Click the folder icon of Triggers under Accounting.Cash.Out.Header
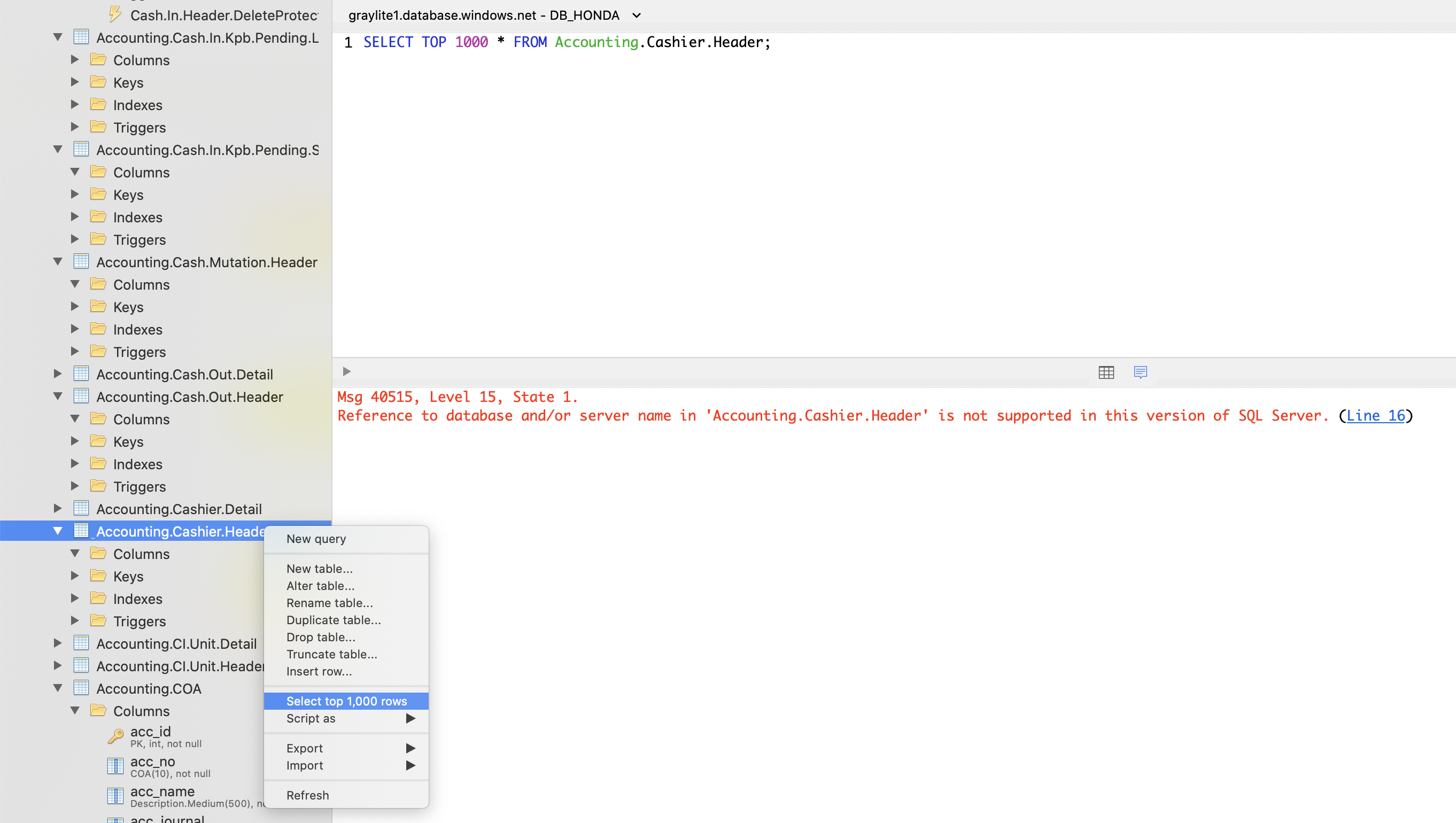This screenshot has width=1456, height=823. pyautogui.click(x=98, y=486)
